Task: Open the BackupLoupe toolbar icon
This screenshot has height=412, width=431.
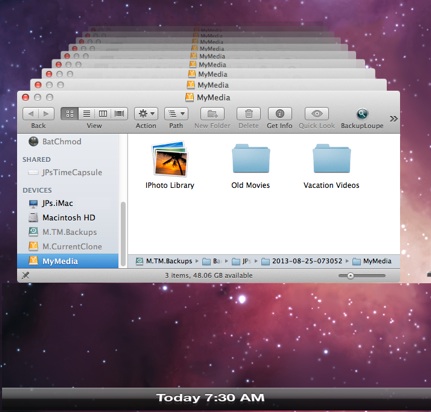Action: point(362,114)
